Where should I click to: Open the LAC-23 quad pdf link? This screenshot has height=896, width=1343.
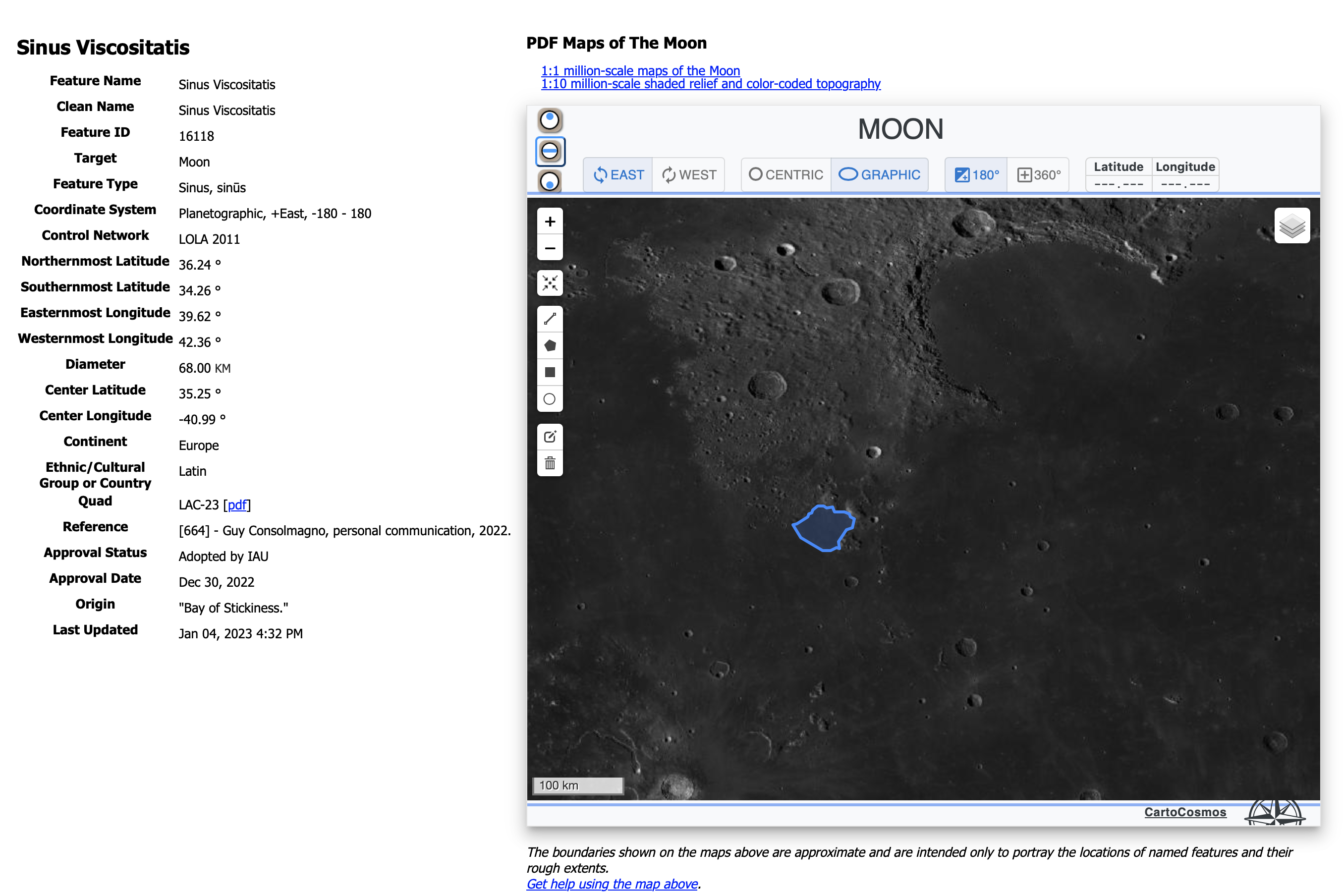(237, 505)
